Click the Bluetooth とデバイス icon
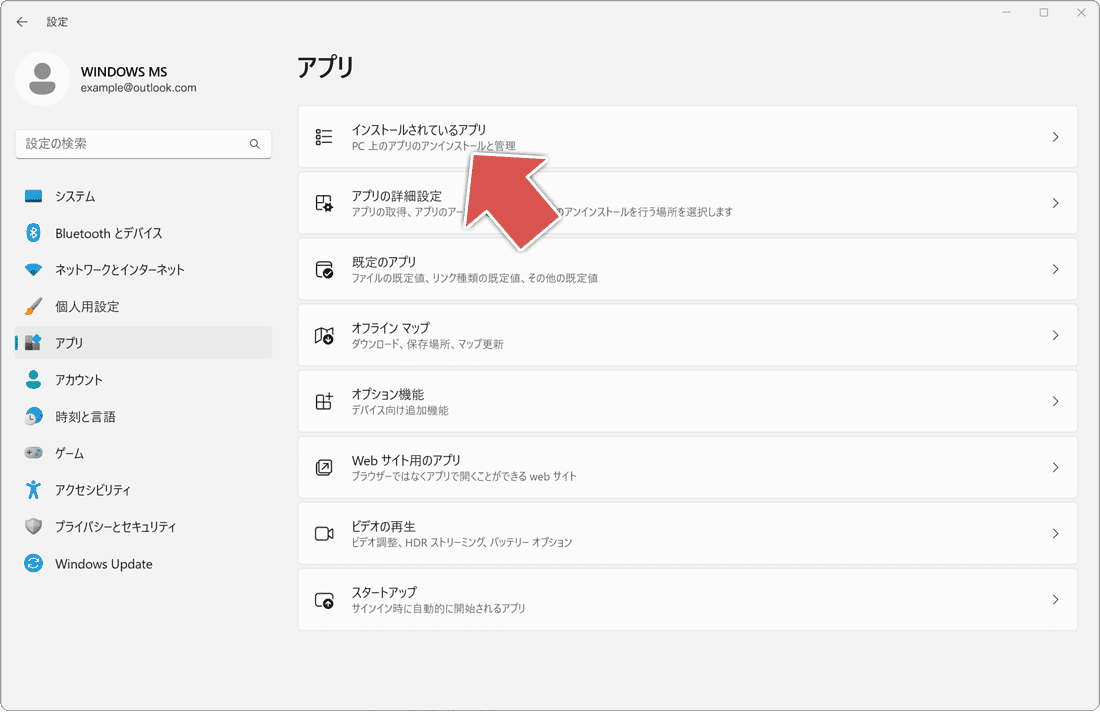 [x=33, y=233]
